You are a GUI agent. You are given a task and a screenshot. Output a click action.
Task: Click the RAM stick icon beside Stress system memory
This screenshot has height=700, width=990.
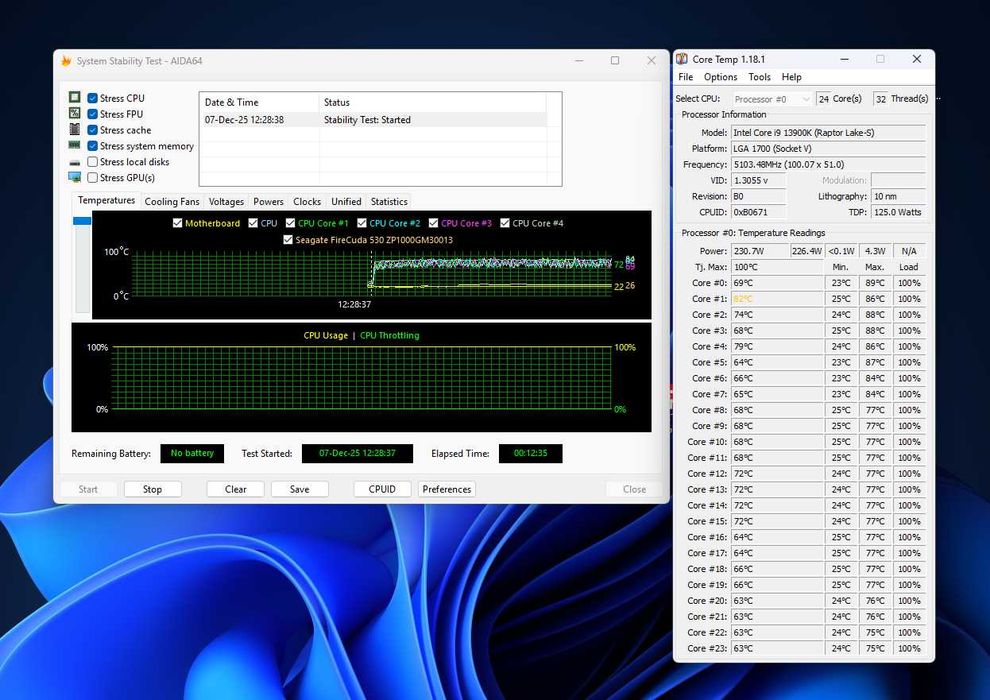(x=75, y=145)
